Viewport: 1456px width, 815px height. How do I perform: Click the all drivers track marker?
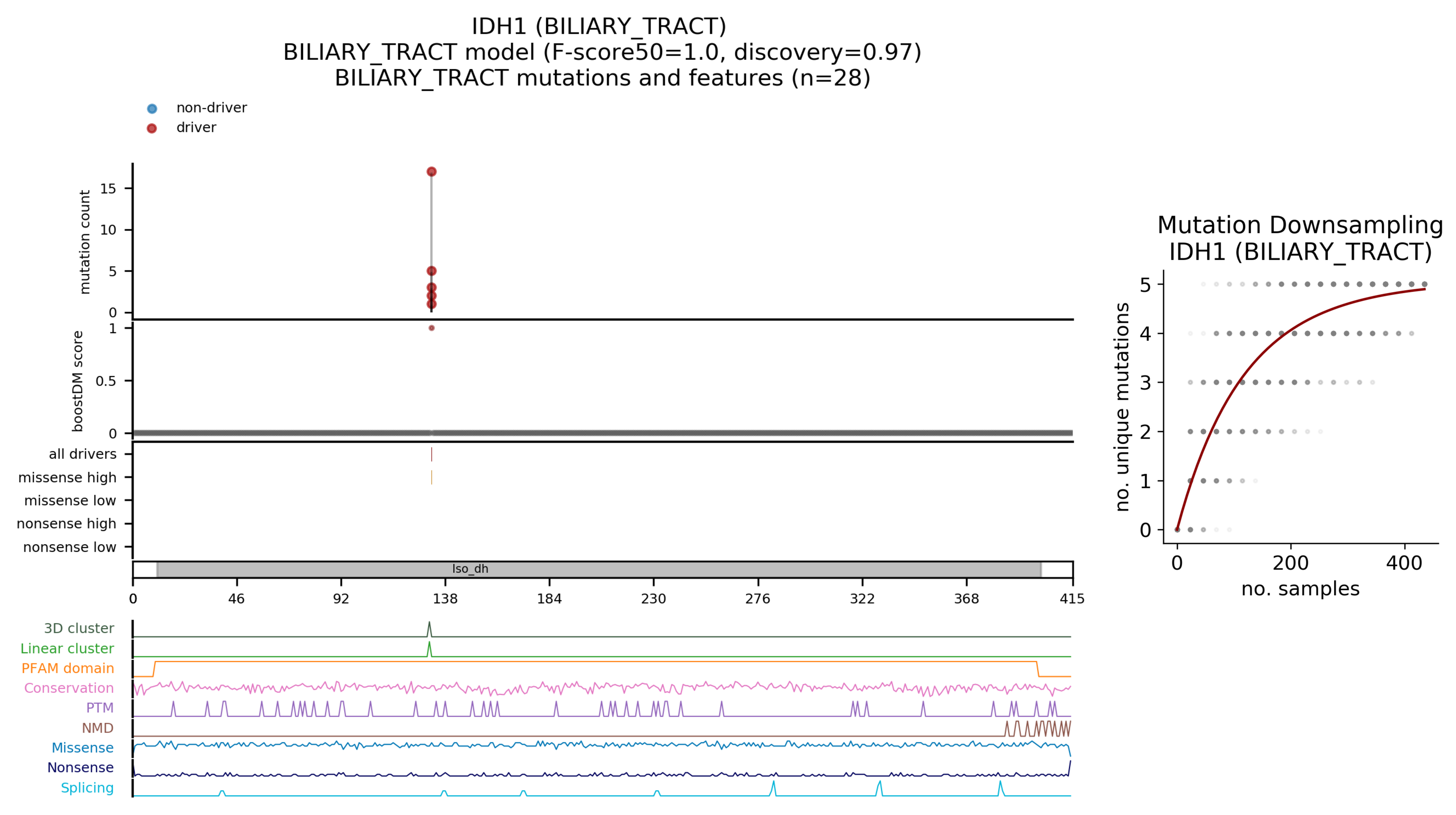[431, 454]
